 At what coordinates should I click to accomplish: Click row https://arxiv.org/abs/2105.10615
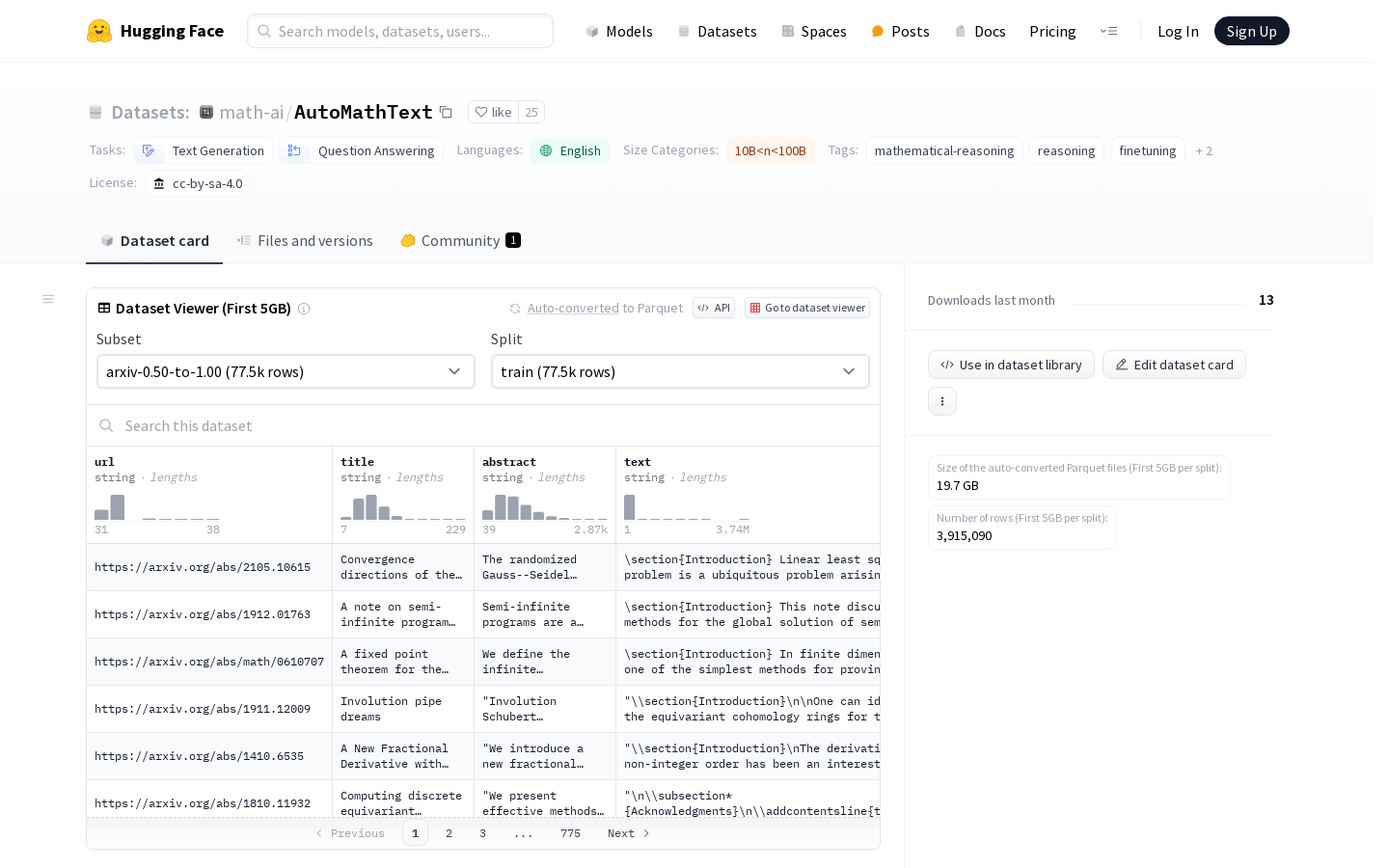[x=483, y=567]
